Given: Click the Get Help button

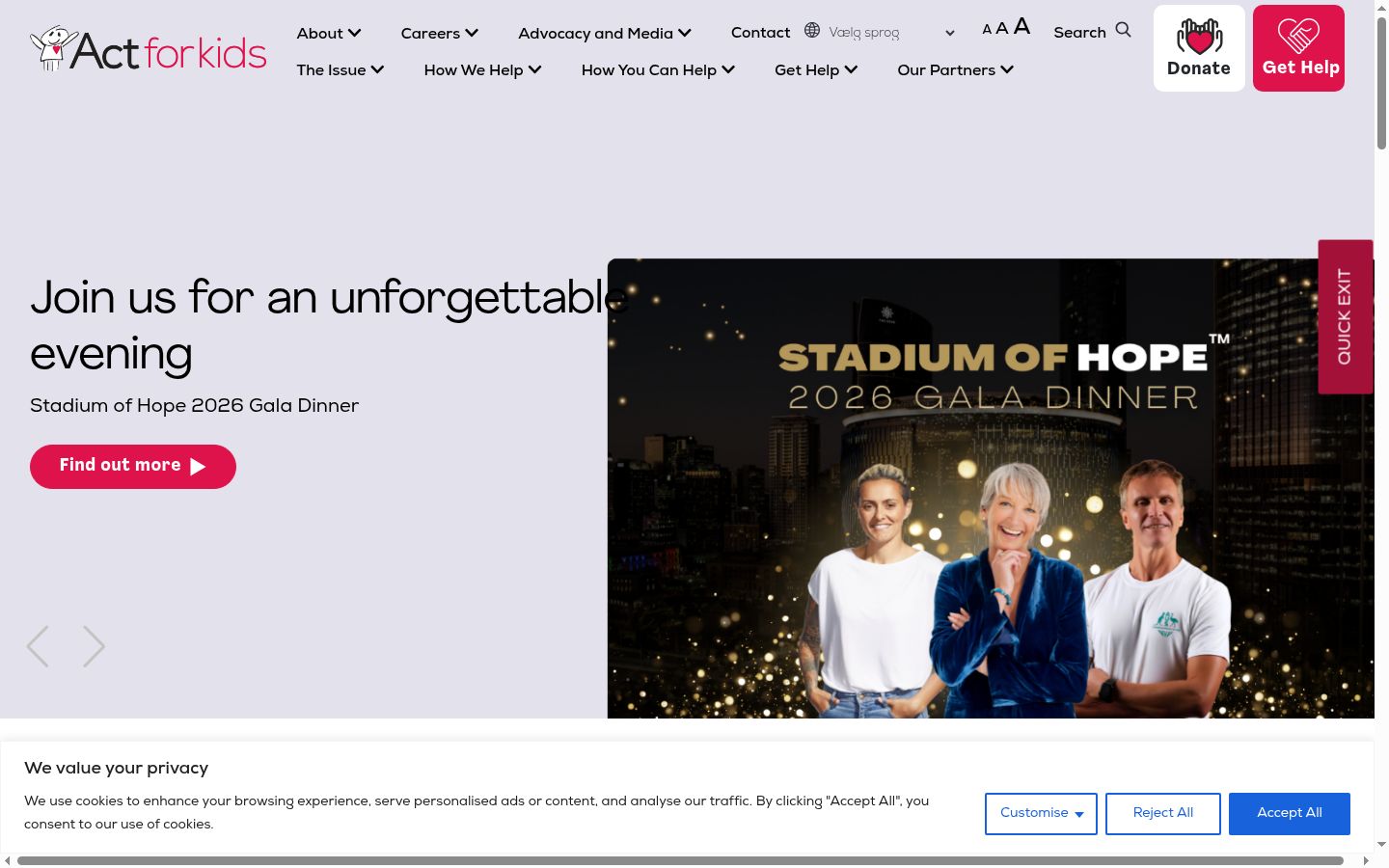Looking at the screenshot, I should point(1298,48).
